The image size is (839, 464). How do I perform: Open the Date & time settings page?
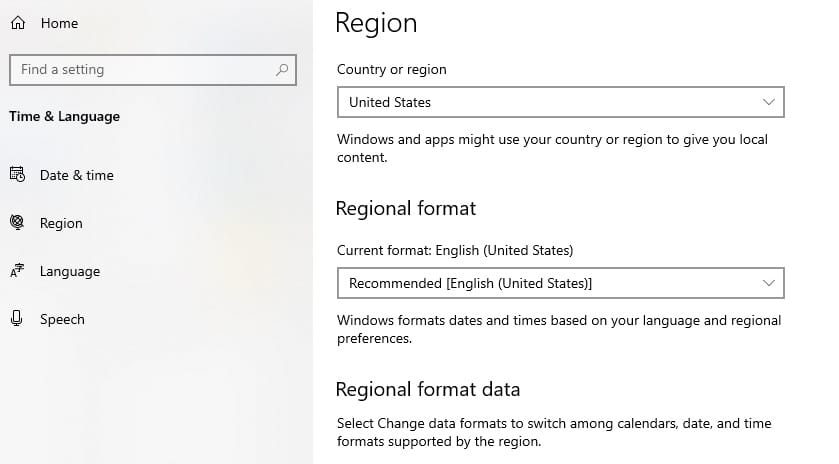coord(77,175)
